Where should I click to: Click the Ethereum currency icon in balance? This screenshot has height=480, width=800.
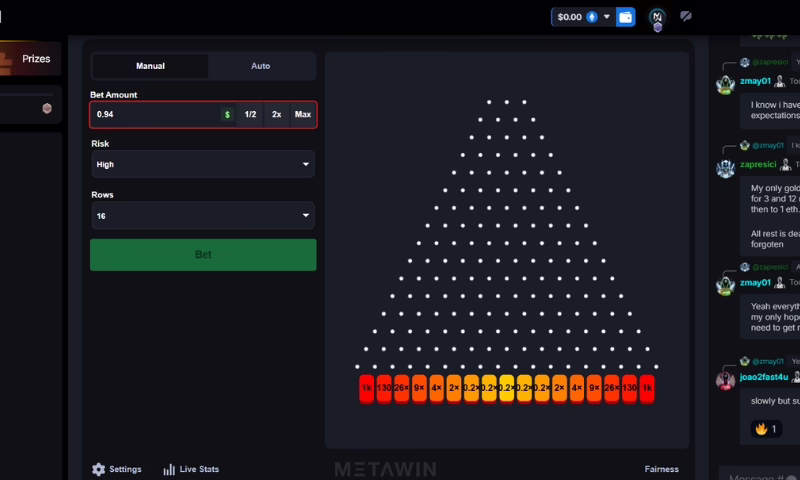[592, 17]
